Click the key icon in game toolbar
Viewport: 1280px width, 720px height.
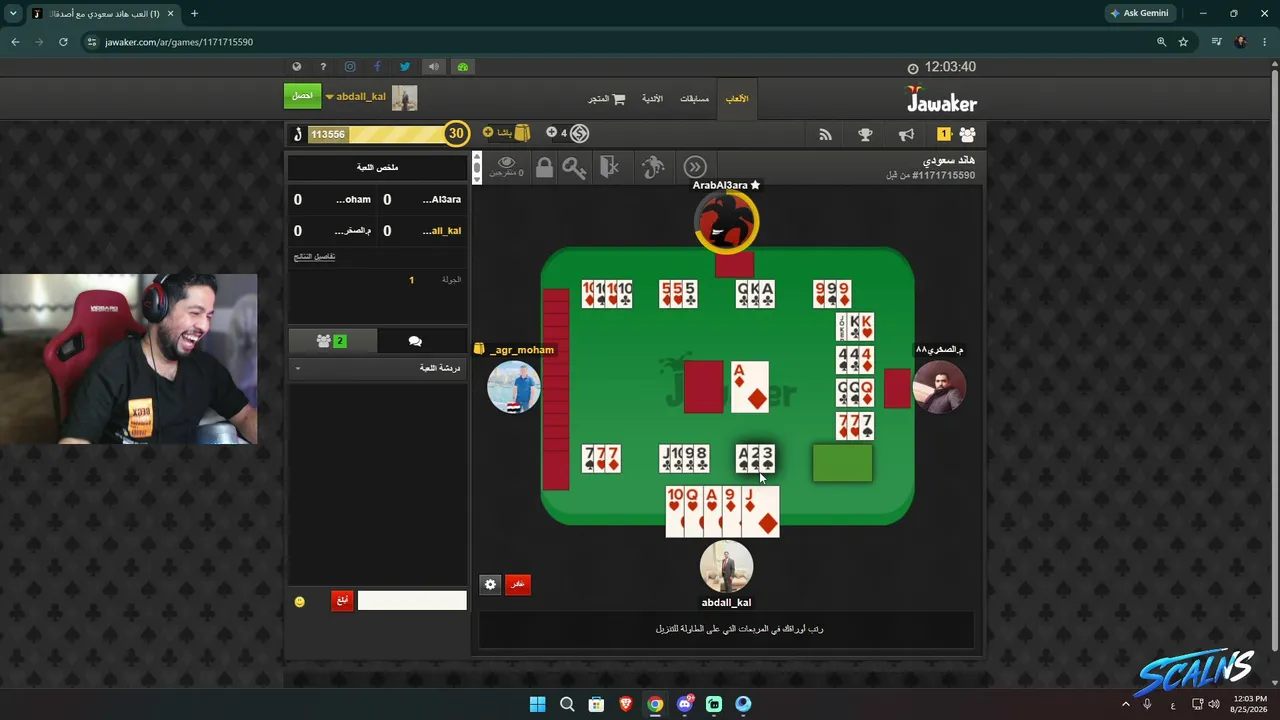(x=574, y=168)
